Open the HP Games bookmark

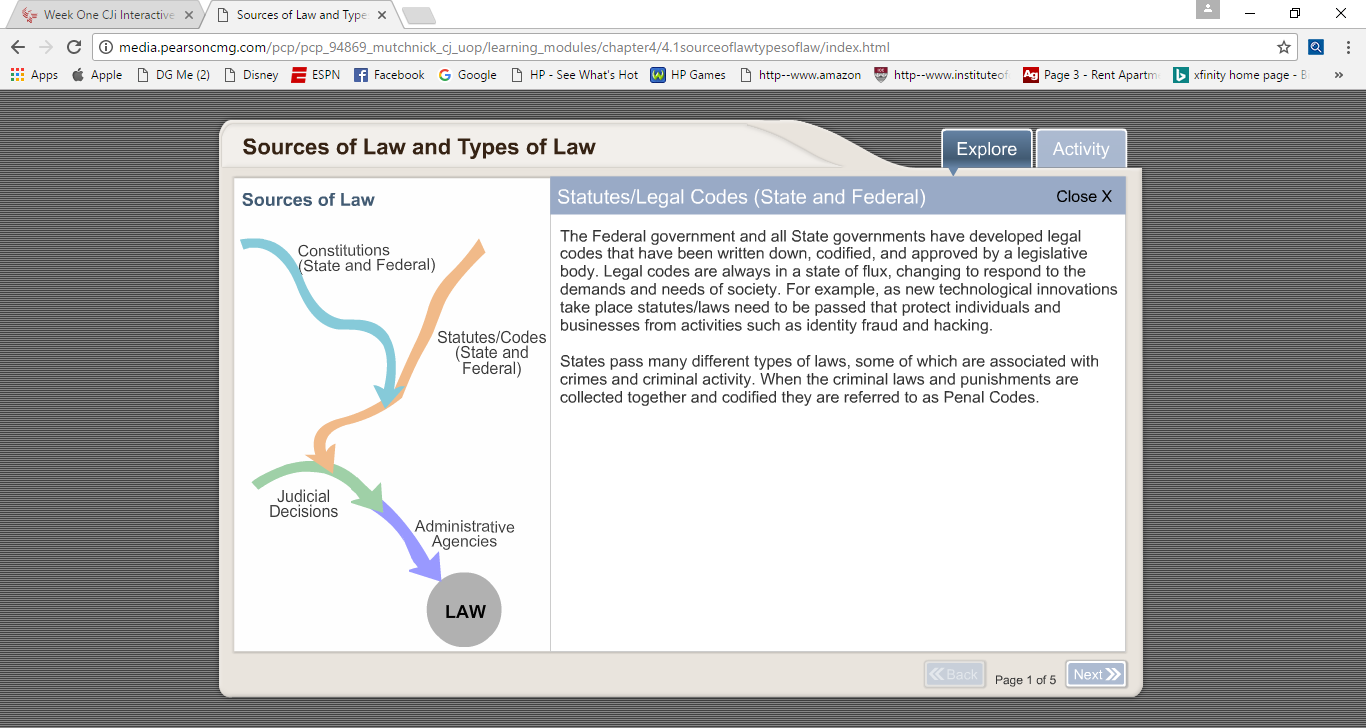tap(688, 75)
